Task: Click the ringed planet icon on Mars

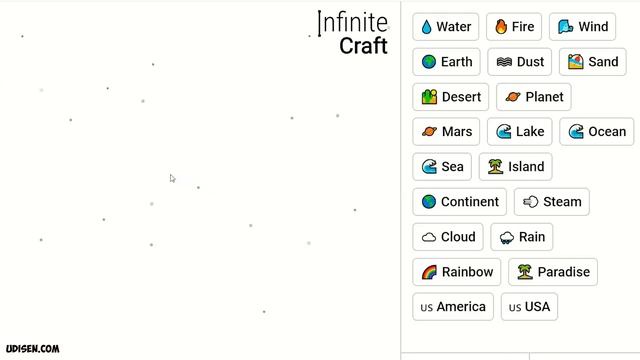Action: 429,131
